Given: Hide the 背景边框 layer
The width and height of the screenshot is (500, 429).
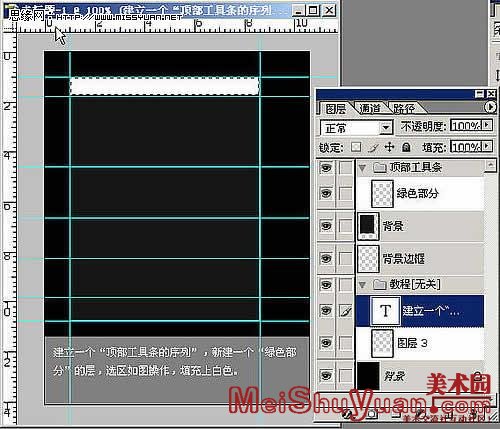Looking at the screenshot, I should (326, 258).
